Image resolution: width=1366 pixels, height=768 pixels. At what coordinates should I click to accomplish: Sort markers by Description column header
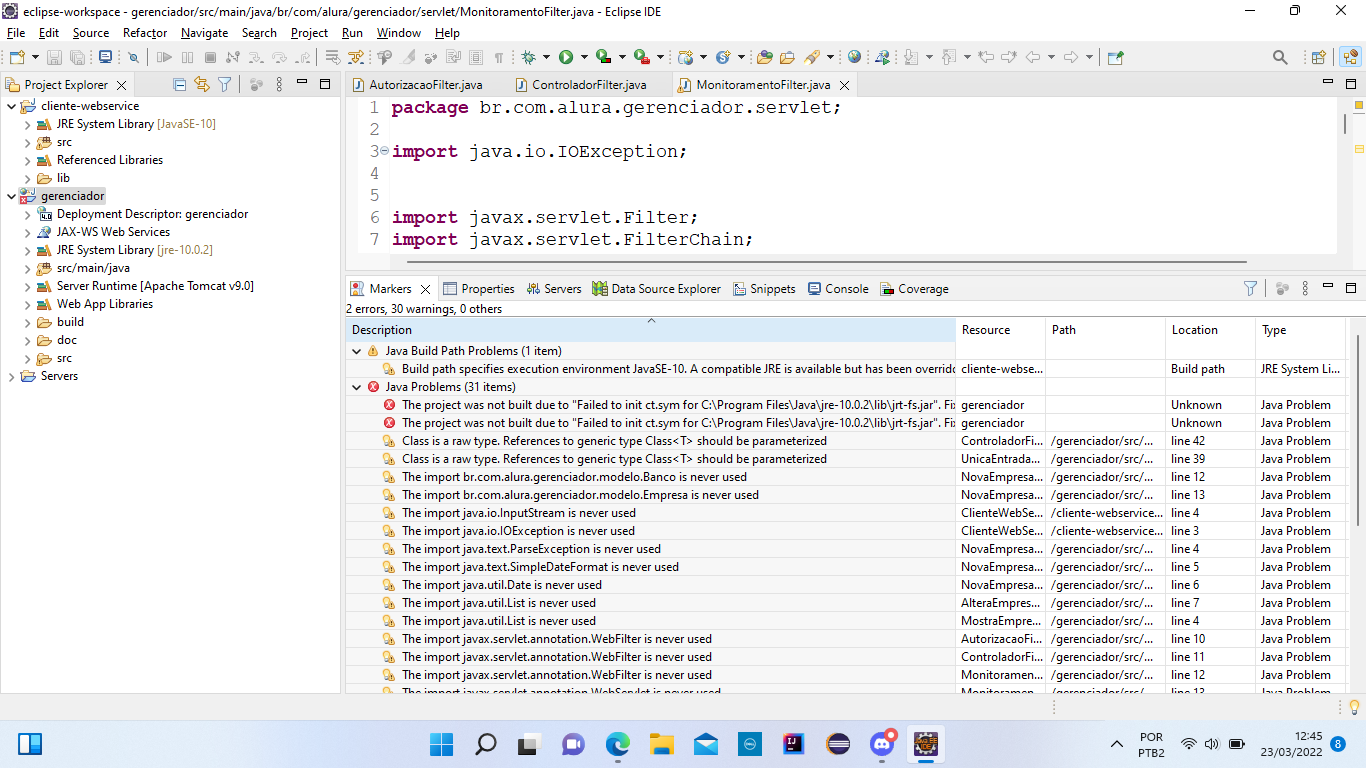[x=651, y=330]
